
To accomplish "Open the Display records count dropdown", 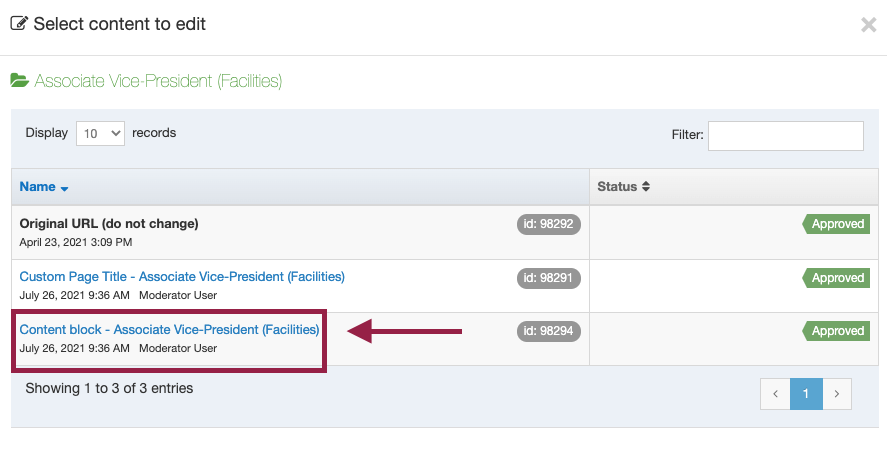I will (x=101, y=133).
